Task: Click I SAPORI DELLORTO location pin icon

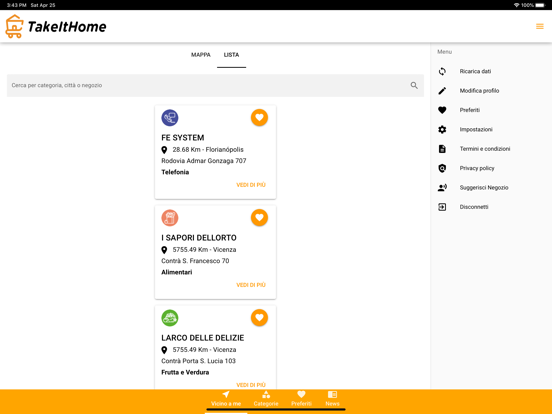Action: click(164, 250)
